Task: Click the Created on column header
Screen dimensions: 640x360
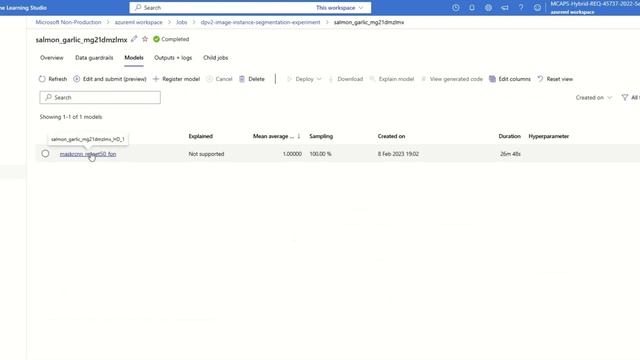Action: coord(391,136)
